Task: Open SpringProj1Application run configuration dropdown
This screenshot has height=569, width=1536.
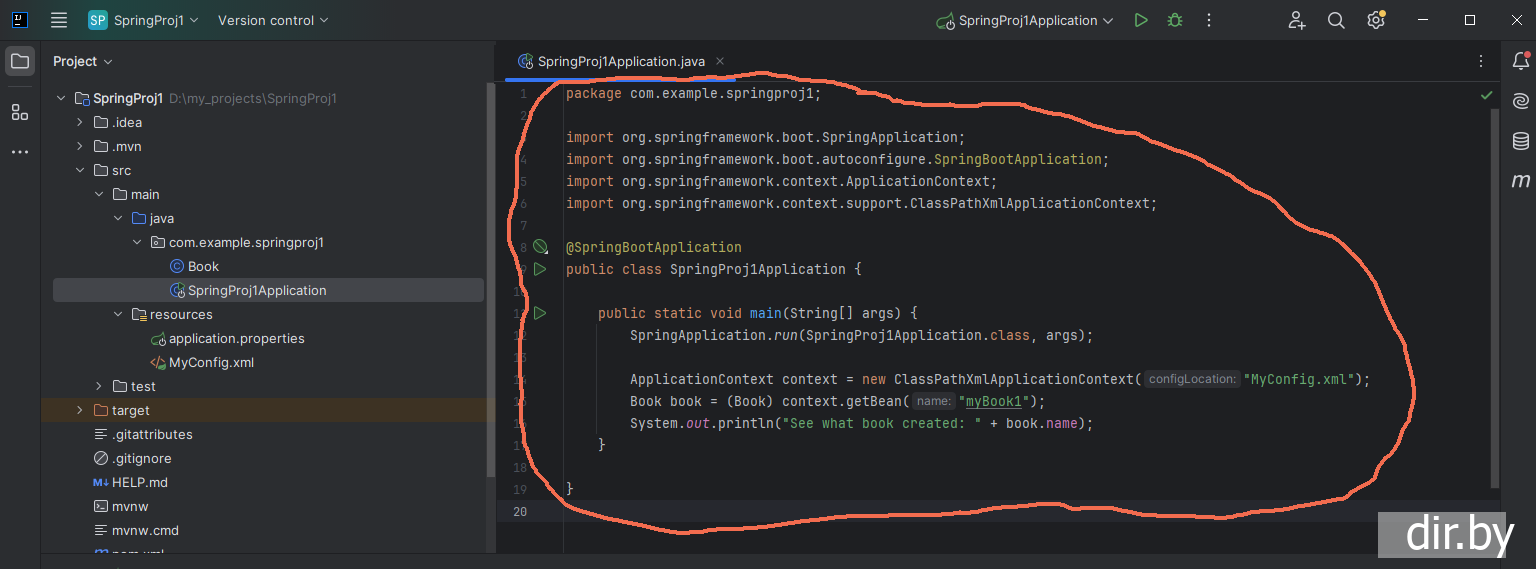Action: tap(1026, 20)
